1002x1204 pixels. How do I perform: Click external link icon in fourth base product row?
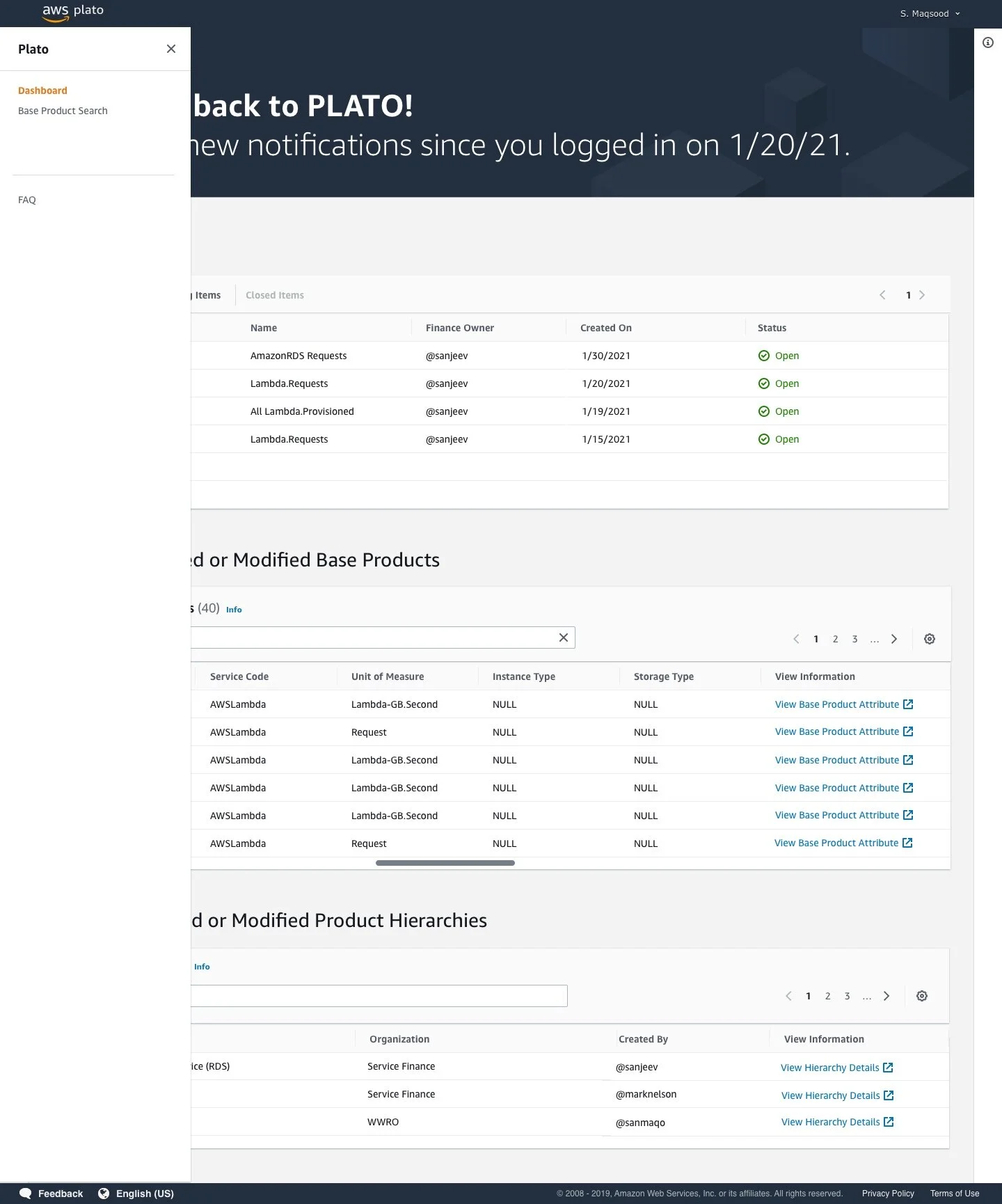908,788
